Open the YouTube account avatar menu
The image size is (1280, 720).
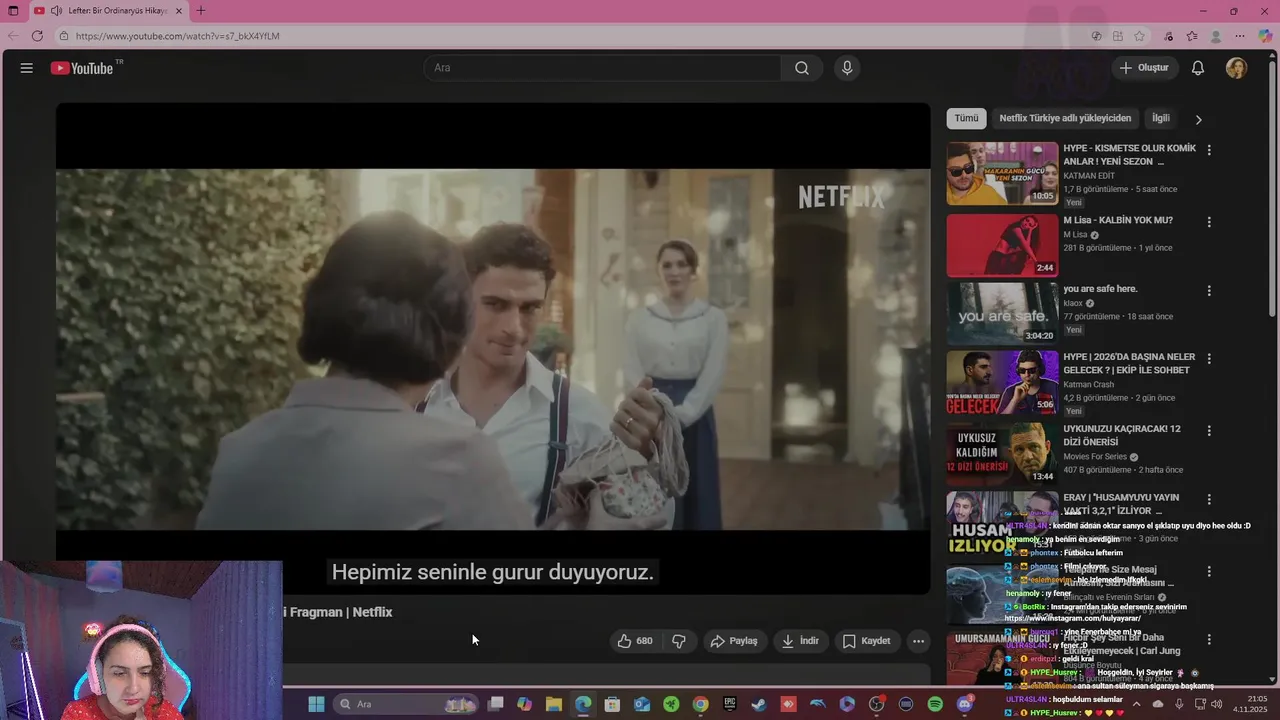1237,68
